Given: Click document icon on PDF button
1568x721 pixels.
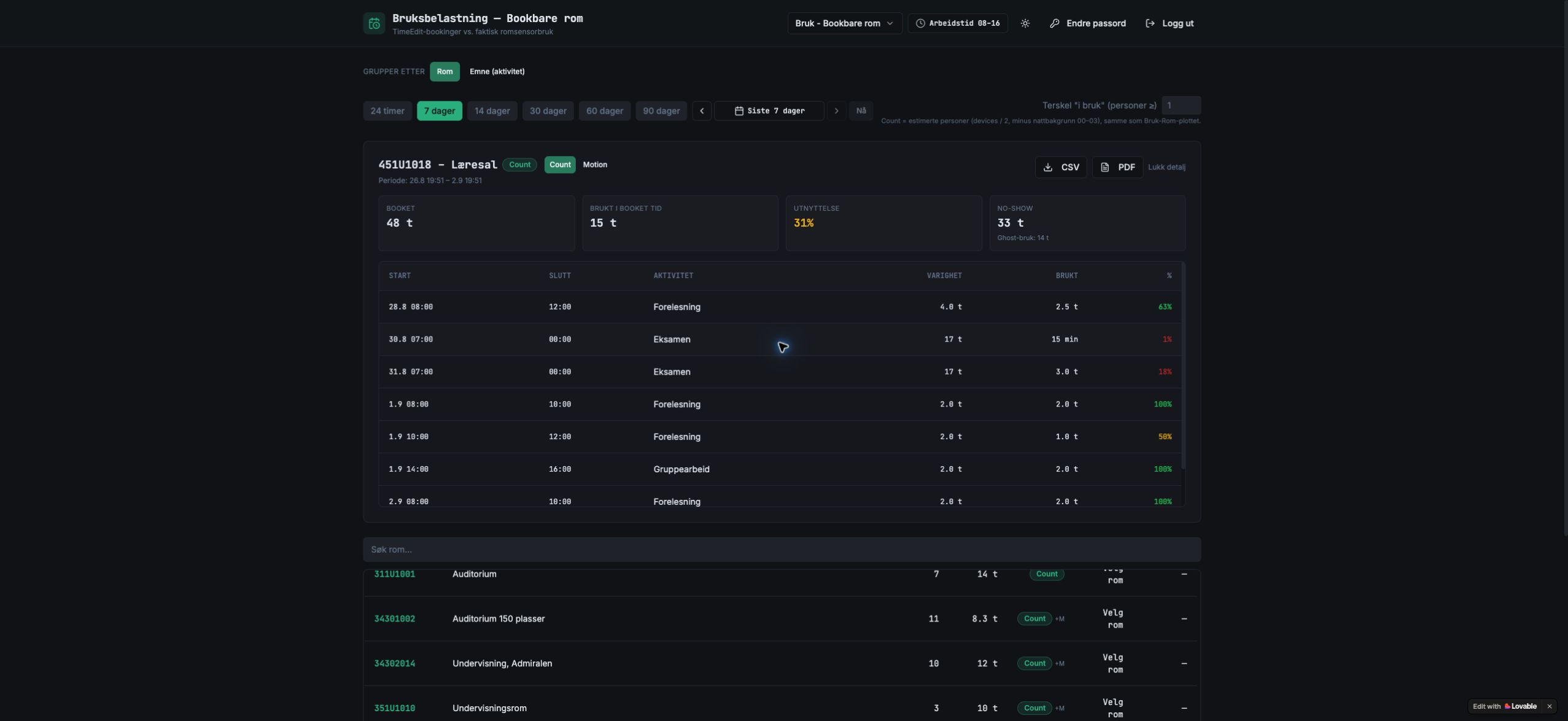Looking at the screenshot, I should pyautogui.click(x=1104, y=167).
